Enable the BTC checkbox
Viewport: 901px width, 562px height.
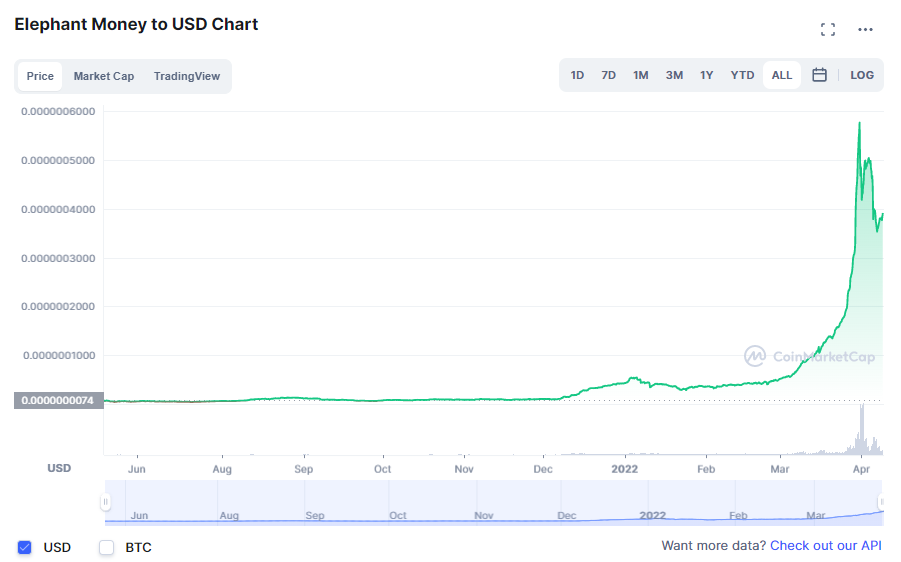[x=106, y=547]
